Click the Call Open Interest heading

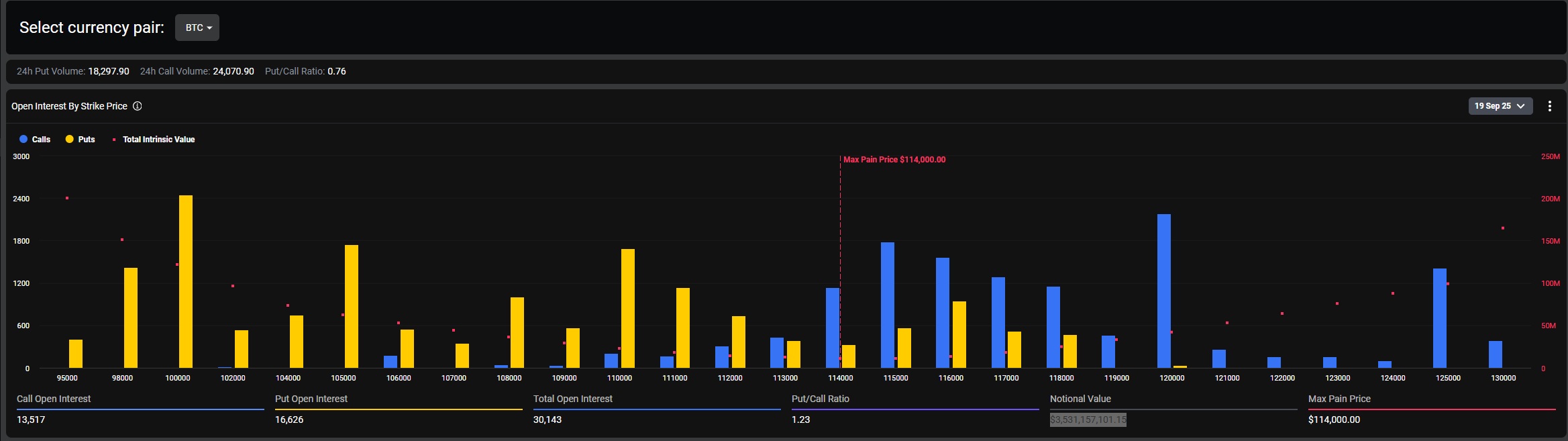54,399
